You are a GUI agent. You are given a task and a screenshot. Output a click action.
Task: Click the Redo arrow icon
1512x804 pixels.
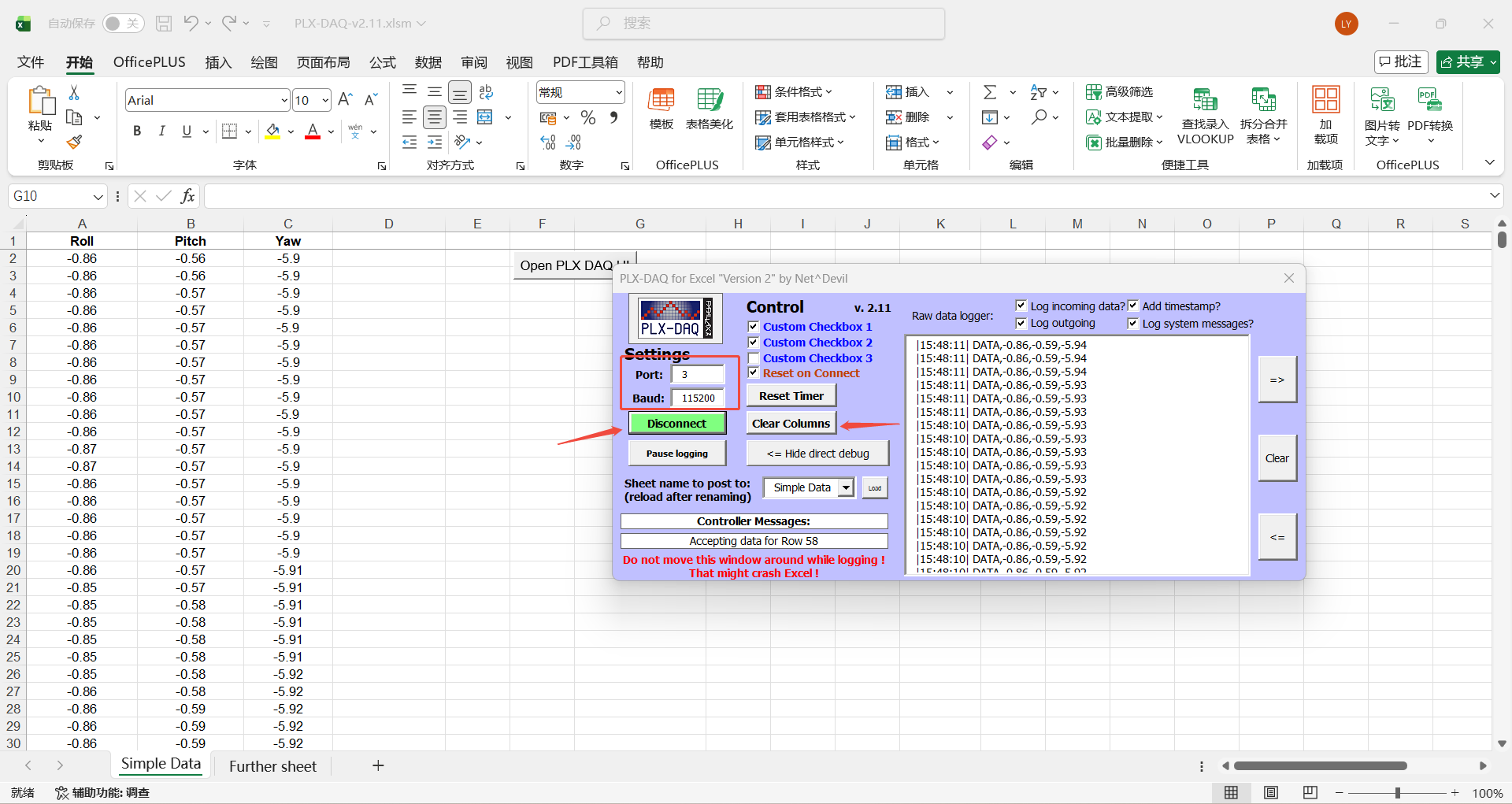[x=229, y=24]
